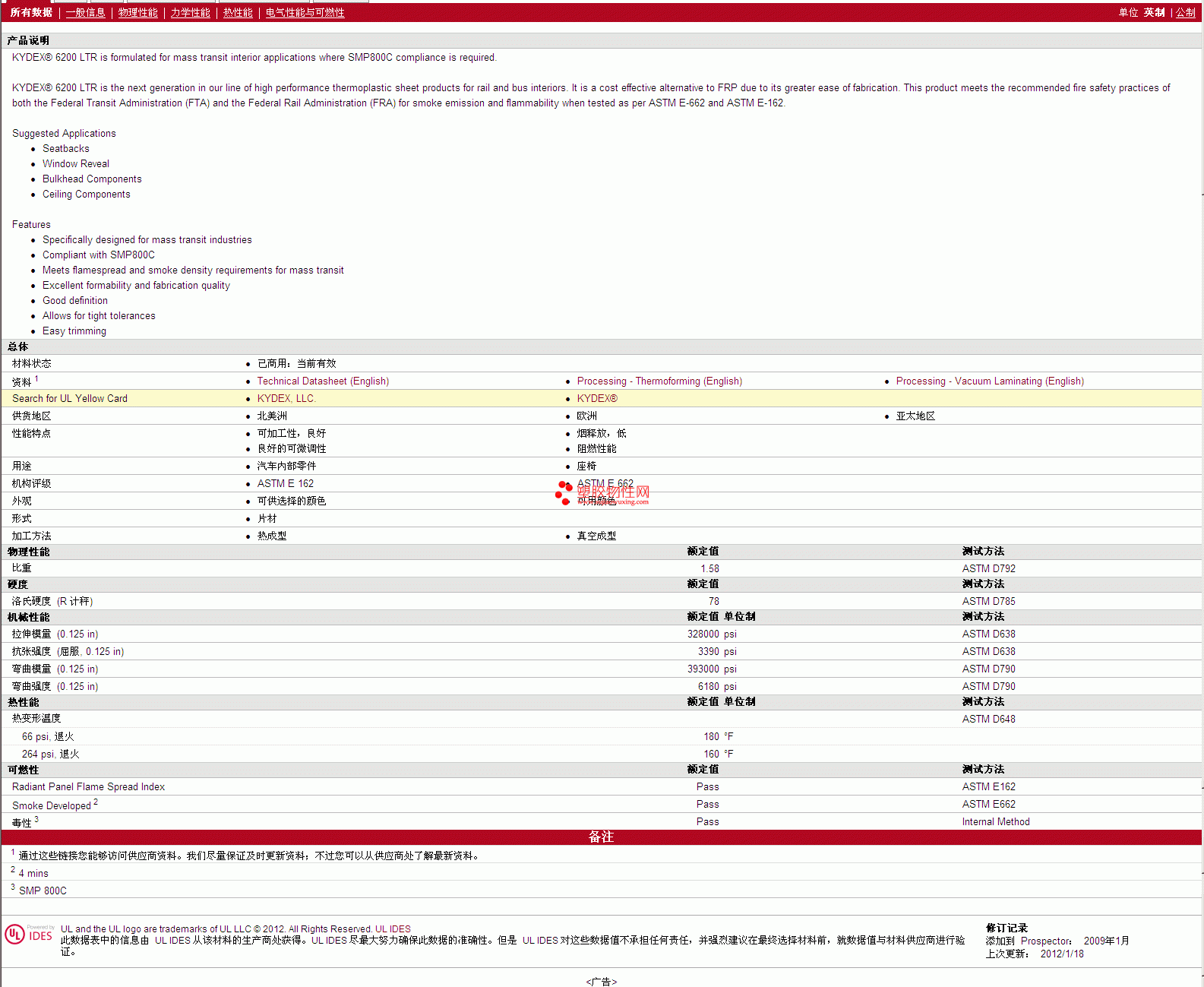Image resolution: width=1204 pixels, height=987 pixels.
Task: Click the '4 mins' footnote
Action: tap(33, 874)
